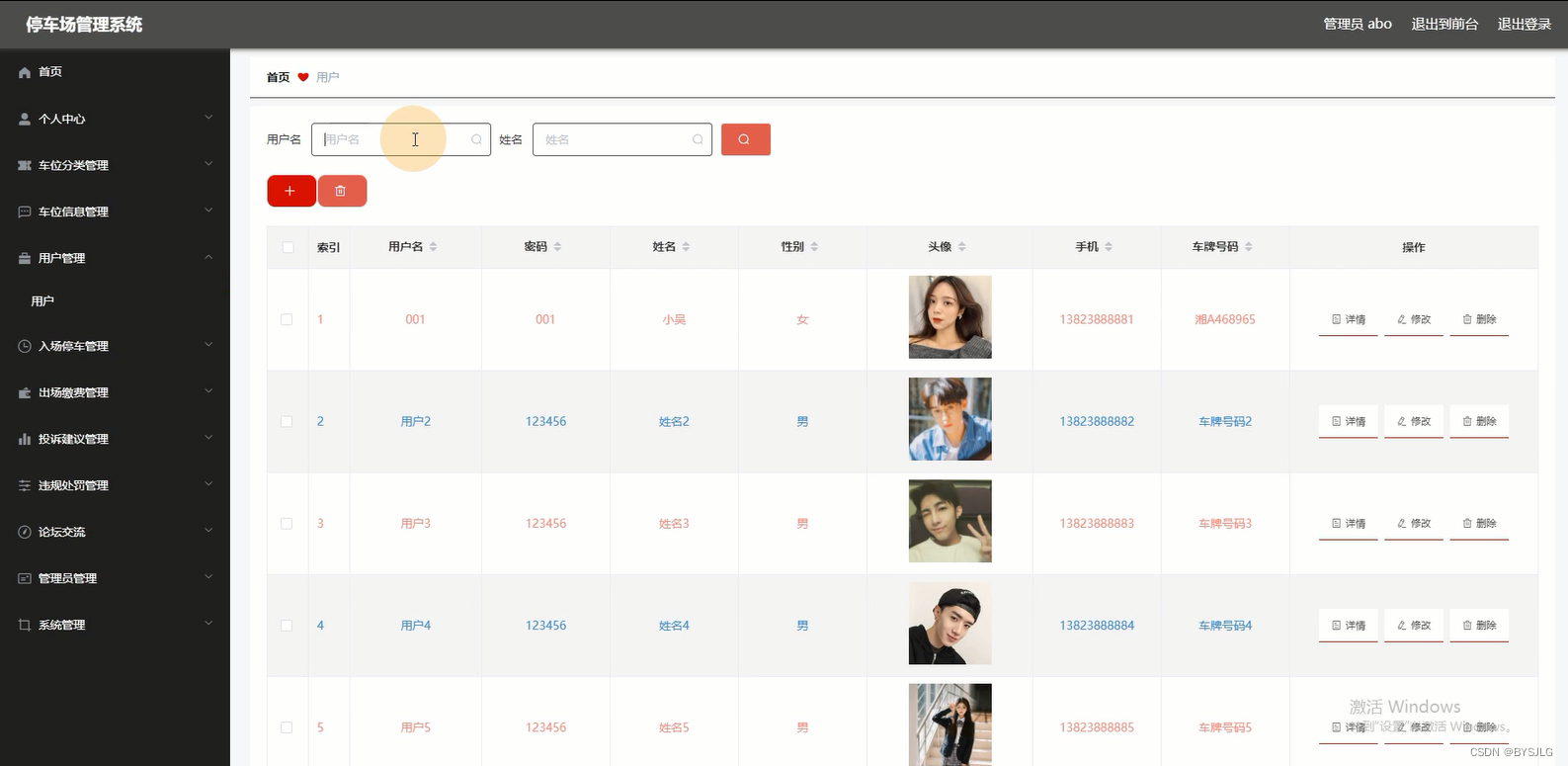This screenshot has width=1568, height=766.
Task: Click the compass icon beside 论坛交流
Action: [x=25, y=532]
